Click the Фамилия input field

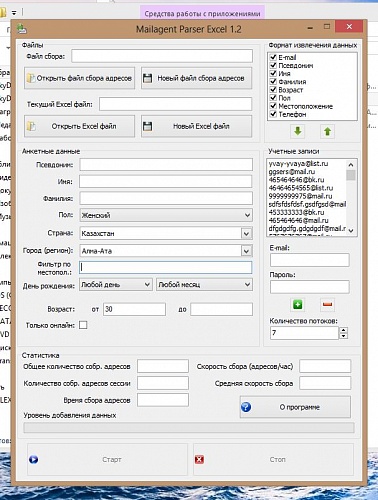click(166, 198)
